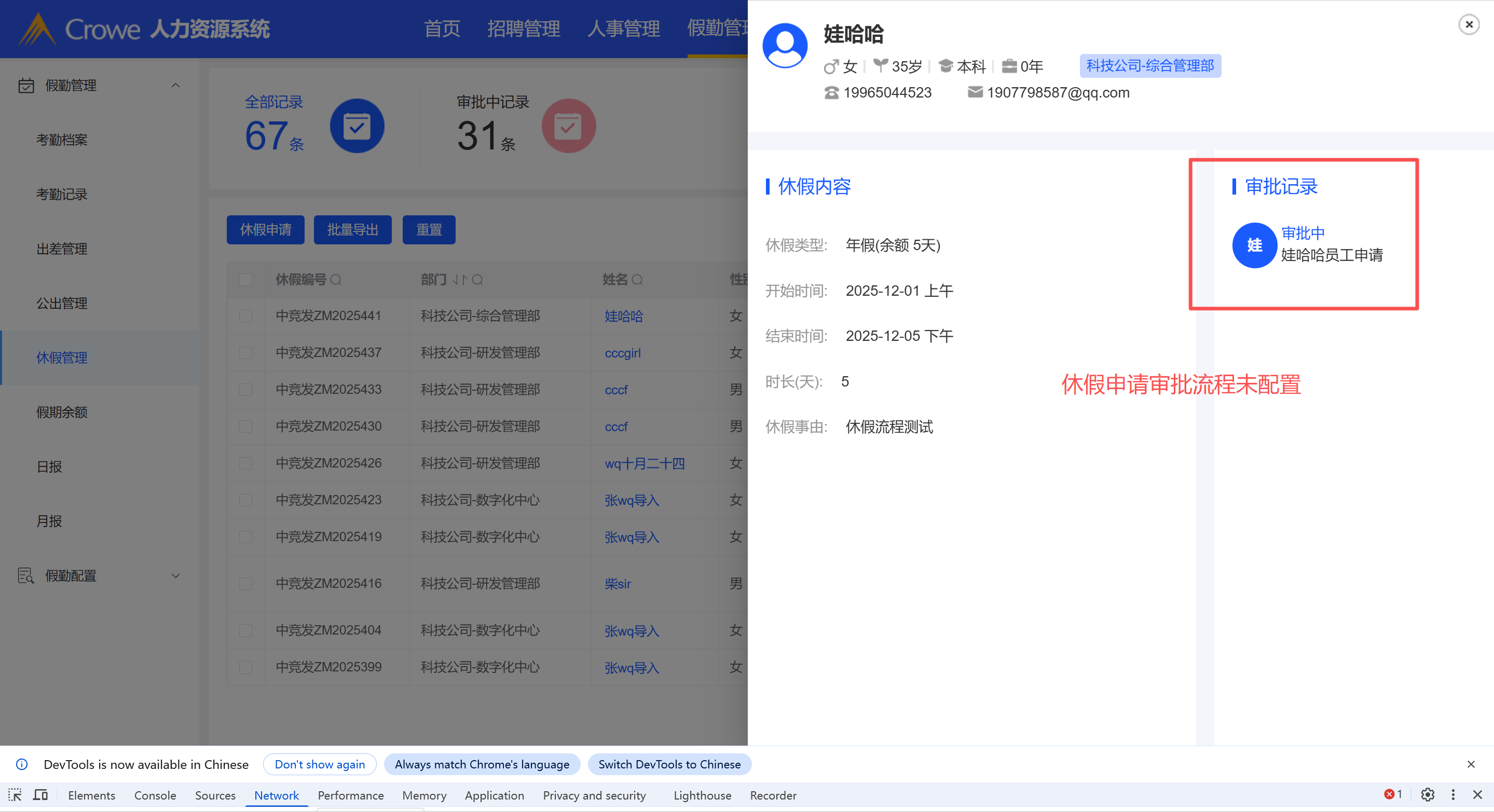The image size is (1494, 812).
Task: Click the search icon beside 姓名 header
Action: point(637,280)
